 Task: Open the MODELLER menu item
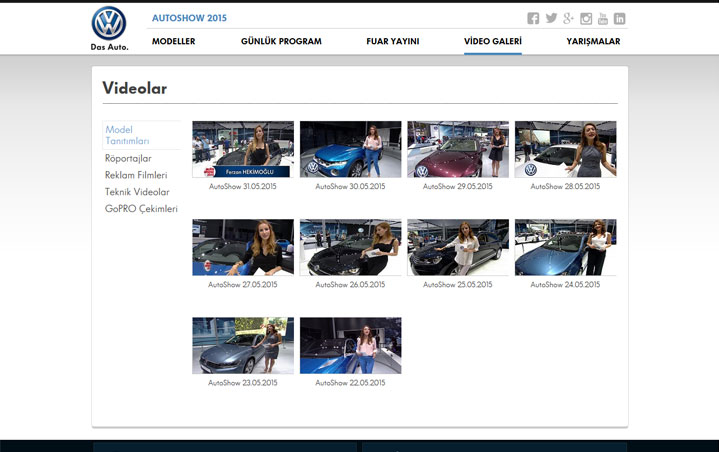pyautogui.click(x=173, y=41)
